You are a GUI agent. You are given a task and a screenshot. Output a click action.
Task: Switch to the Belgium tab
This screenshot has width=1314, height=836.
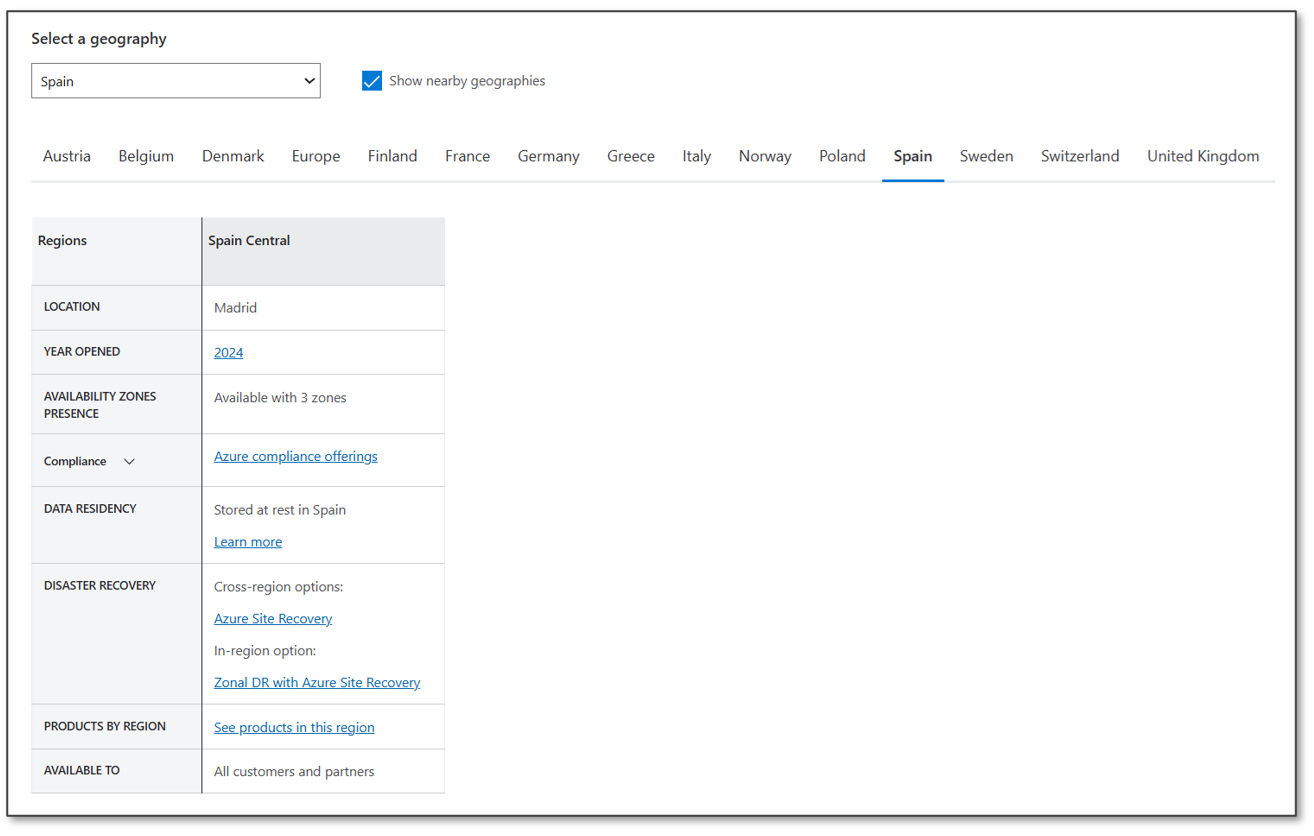(146, 156)
